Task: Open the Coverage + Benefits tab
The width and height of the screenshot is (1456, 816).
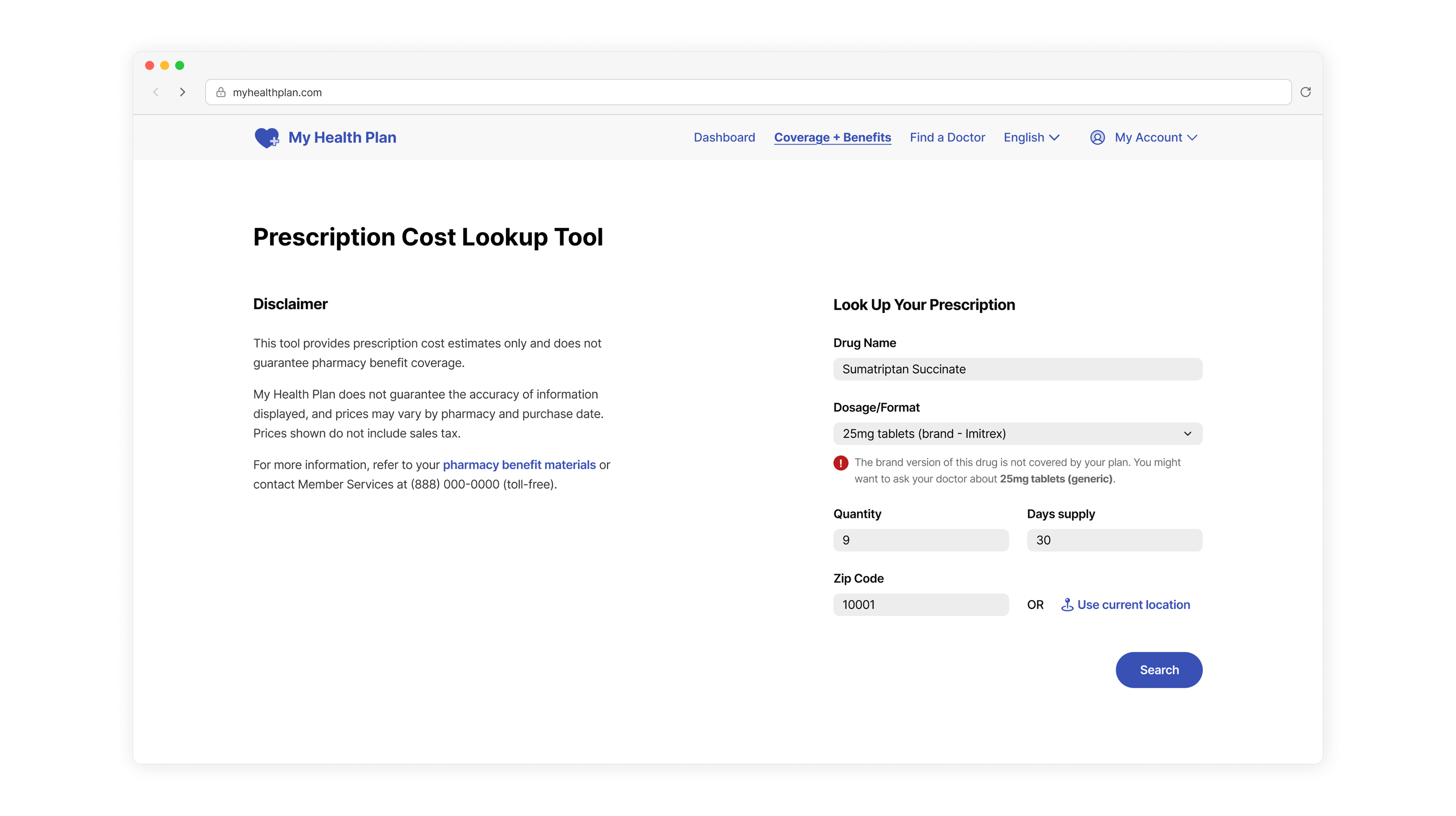Action: [832, 137]
